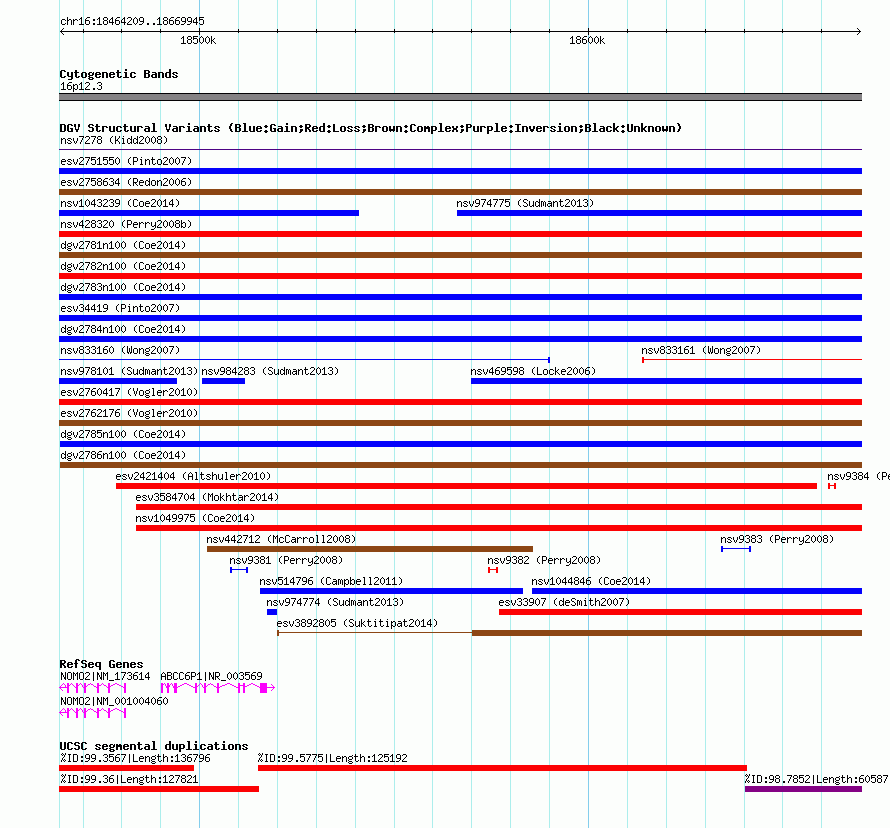
Task: Open the %ID:99.36|Length:127821 duplication label
Action: 129,779
